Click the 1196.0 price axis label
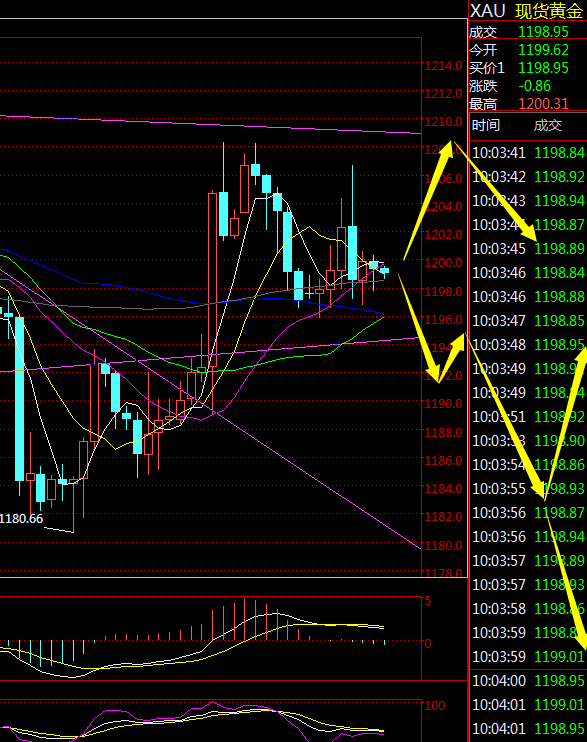The width and height of the screenshot is (587, 742). [443, 320]
